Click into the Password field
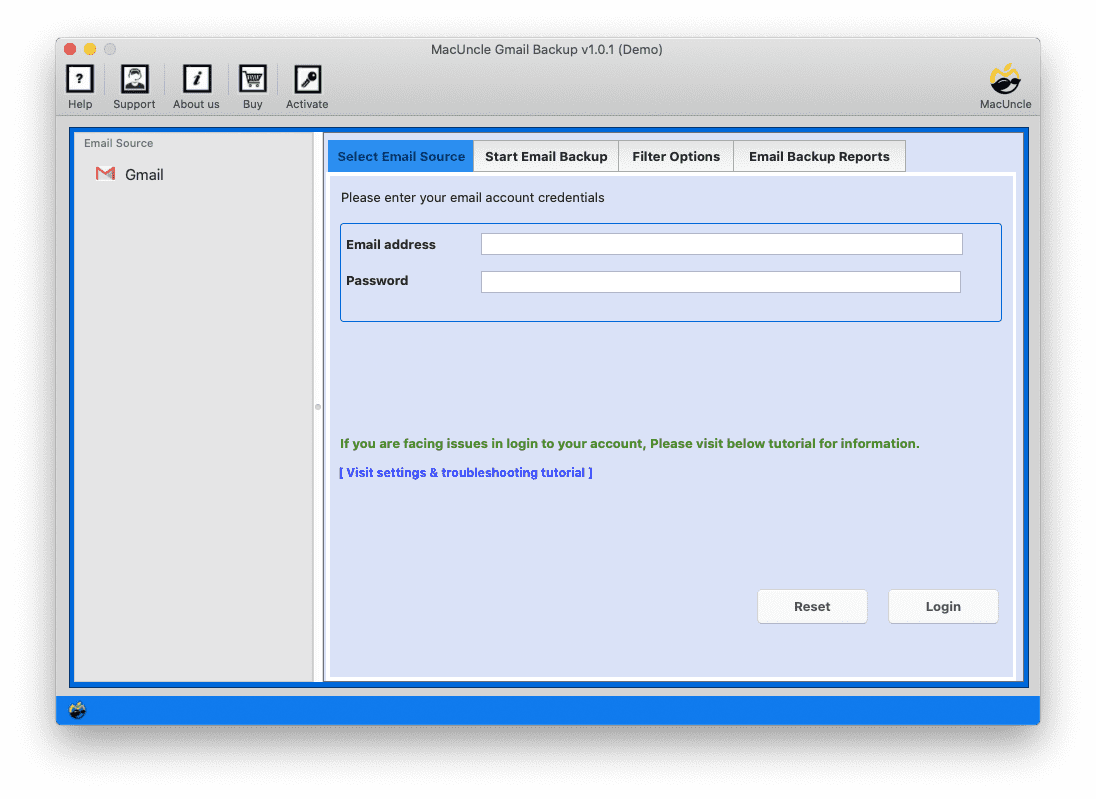1096x799 pixels. [x=720, y=282]
